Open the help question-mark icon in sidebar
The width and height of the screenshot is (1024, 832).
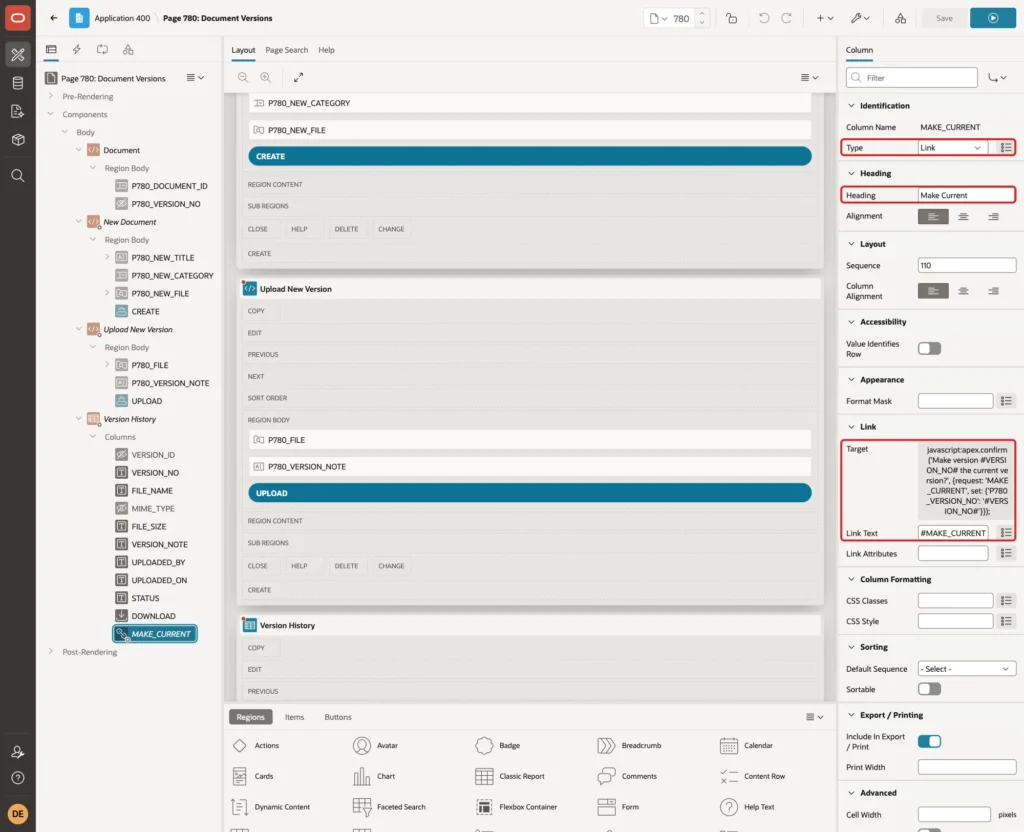pos(18,778)
